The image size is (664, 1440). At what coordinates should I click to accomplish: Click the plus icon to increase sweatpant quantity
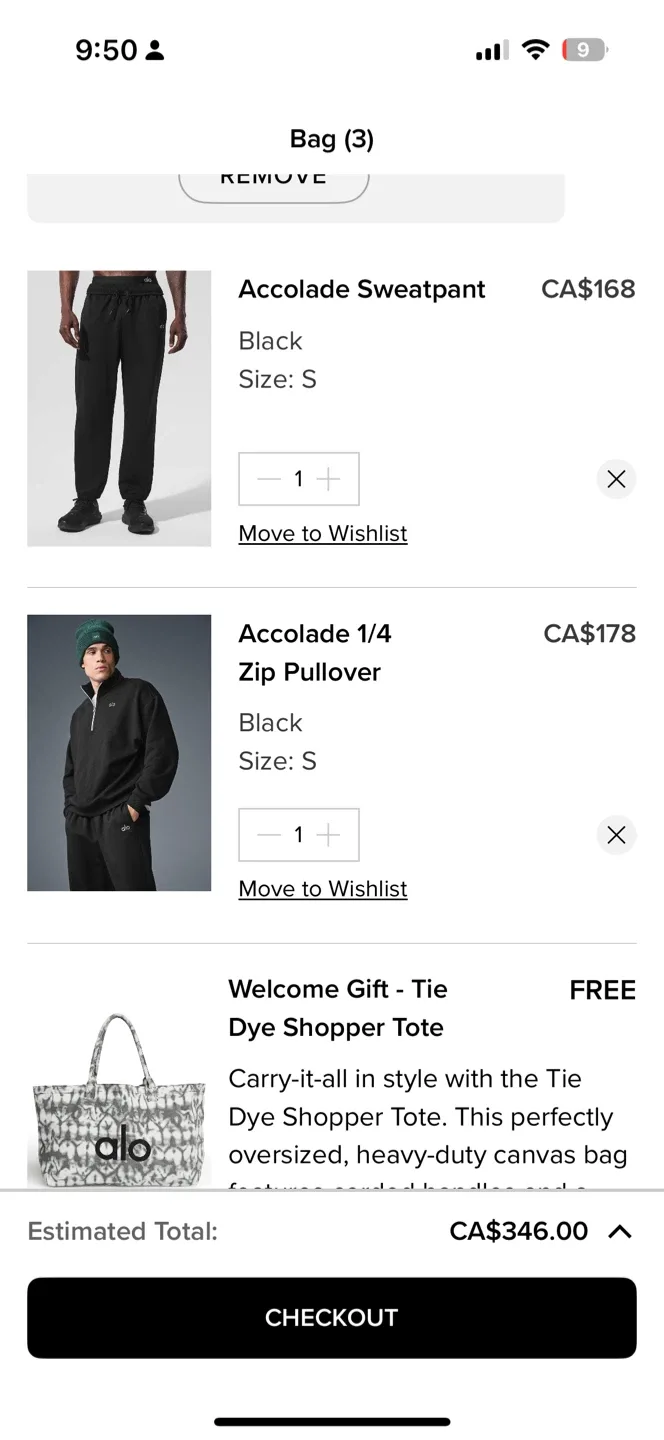click(330, 478)
